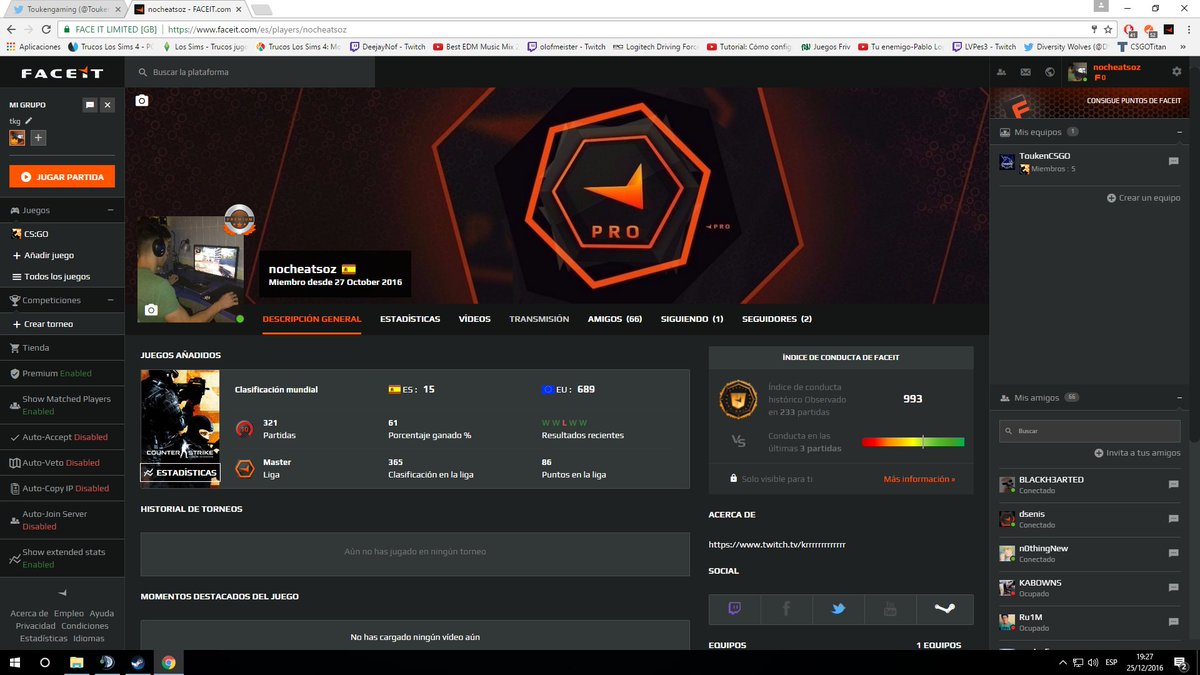1200x675 pixels.
Task: Open the group chat icon in Mi Grupo
Action: [x=90, y=104]
